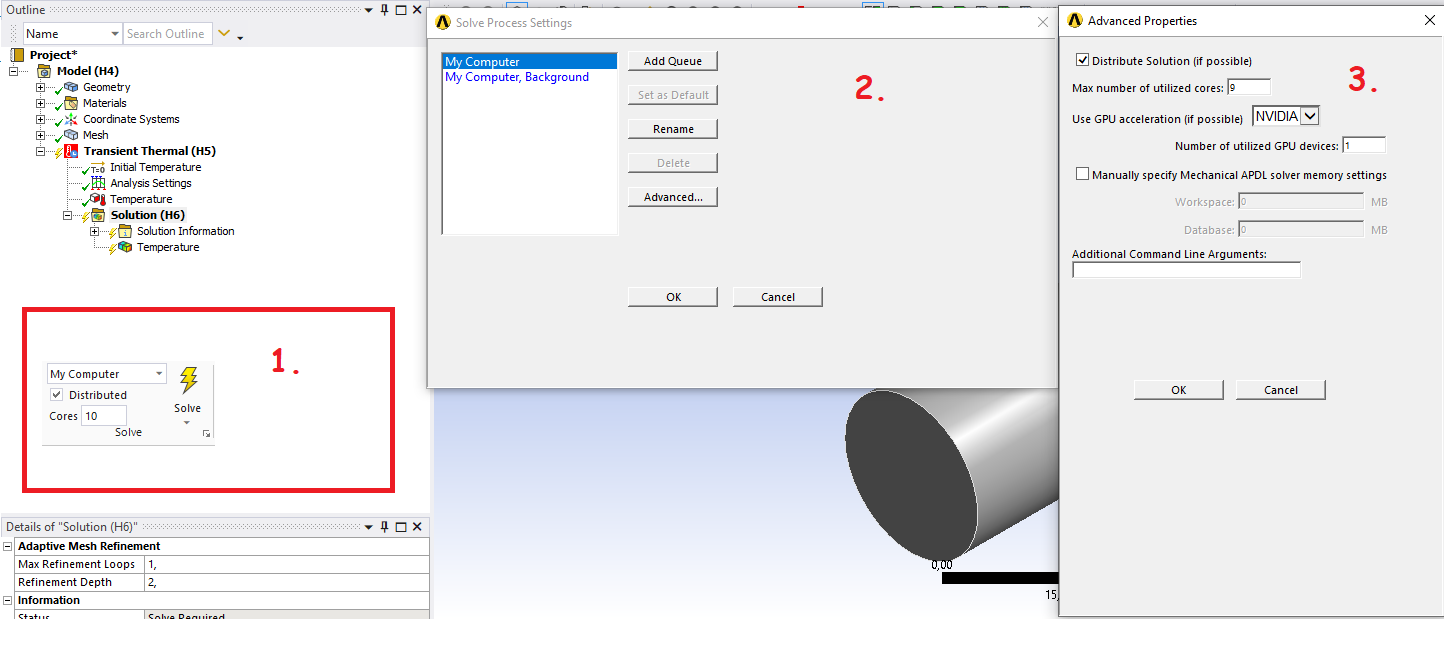Image resolution: width=1444 pixels, height=652 pixels.
Task: Open the NVIDIA GPU acceleration dropdown
Action: (x=1311, y=115)
